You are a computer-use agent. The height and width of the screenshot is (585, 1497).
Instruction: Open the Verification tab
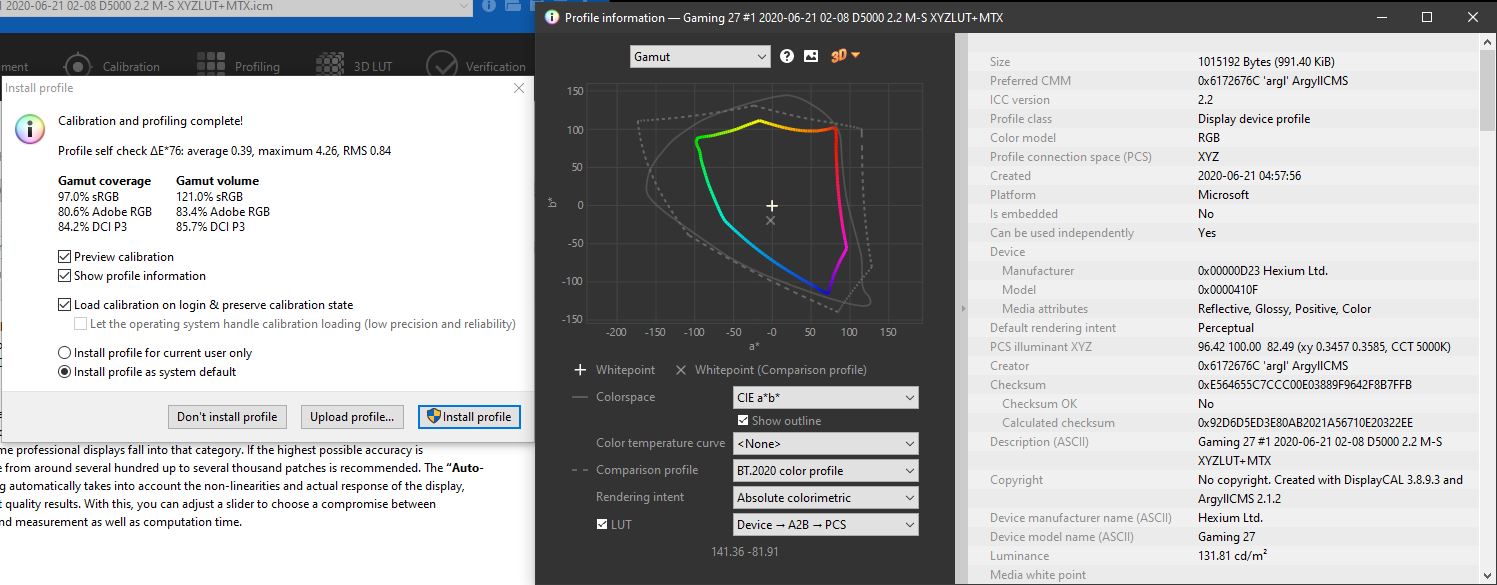(x=476, y=67)
